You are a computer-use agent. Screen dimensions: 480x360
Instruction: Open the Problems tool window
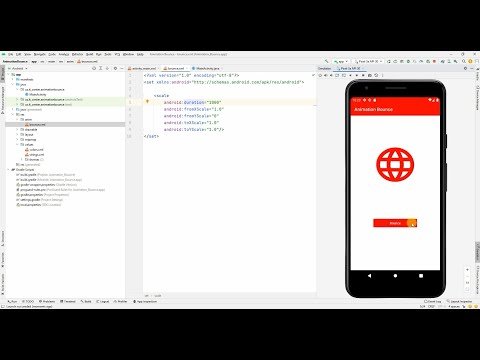coord(47,301)
